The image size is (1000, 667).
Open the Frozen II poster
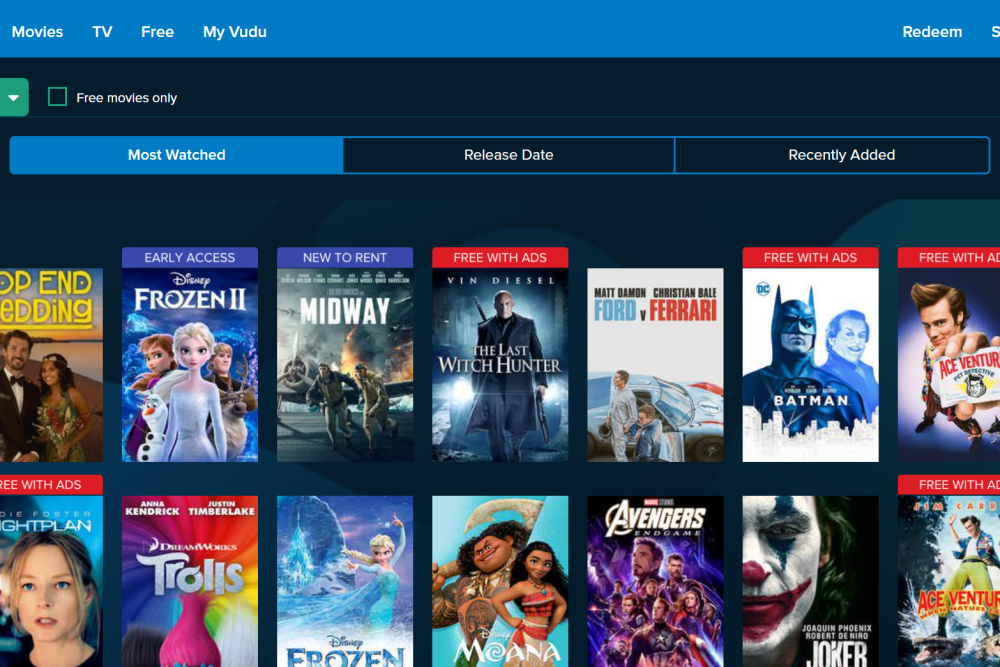point(190,365)
